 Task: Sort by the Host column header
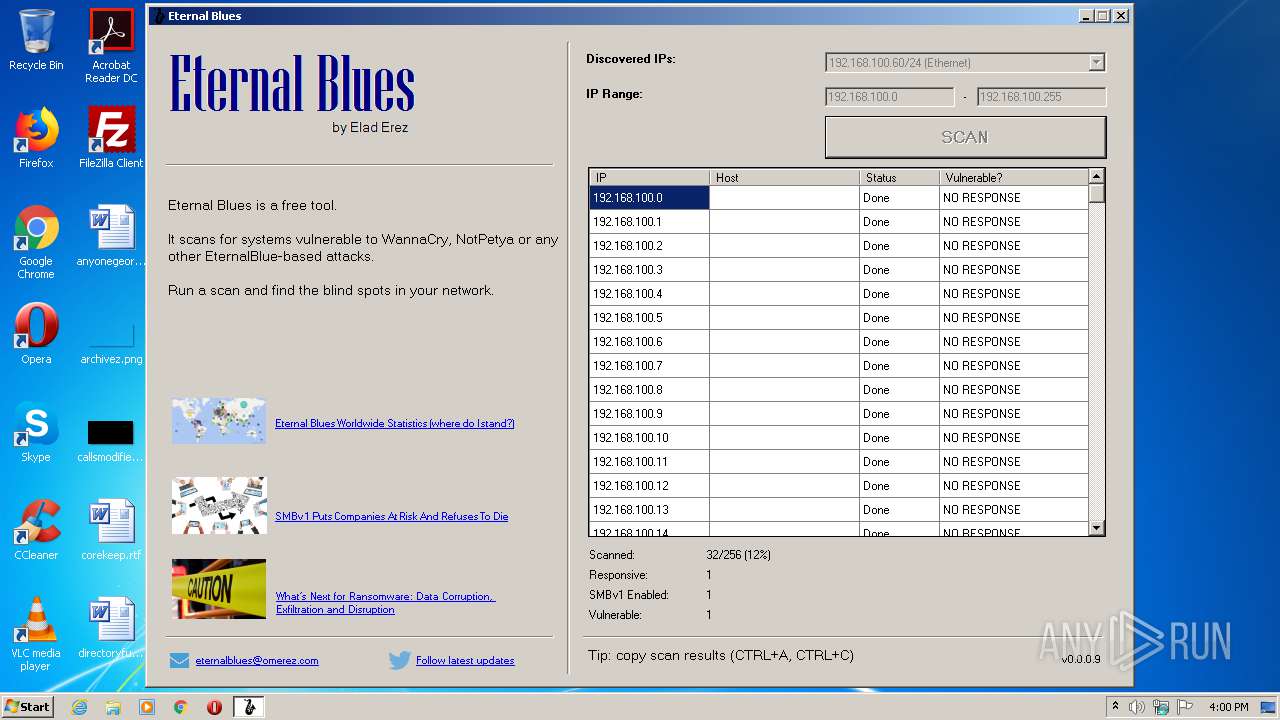click(784, 178)
